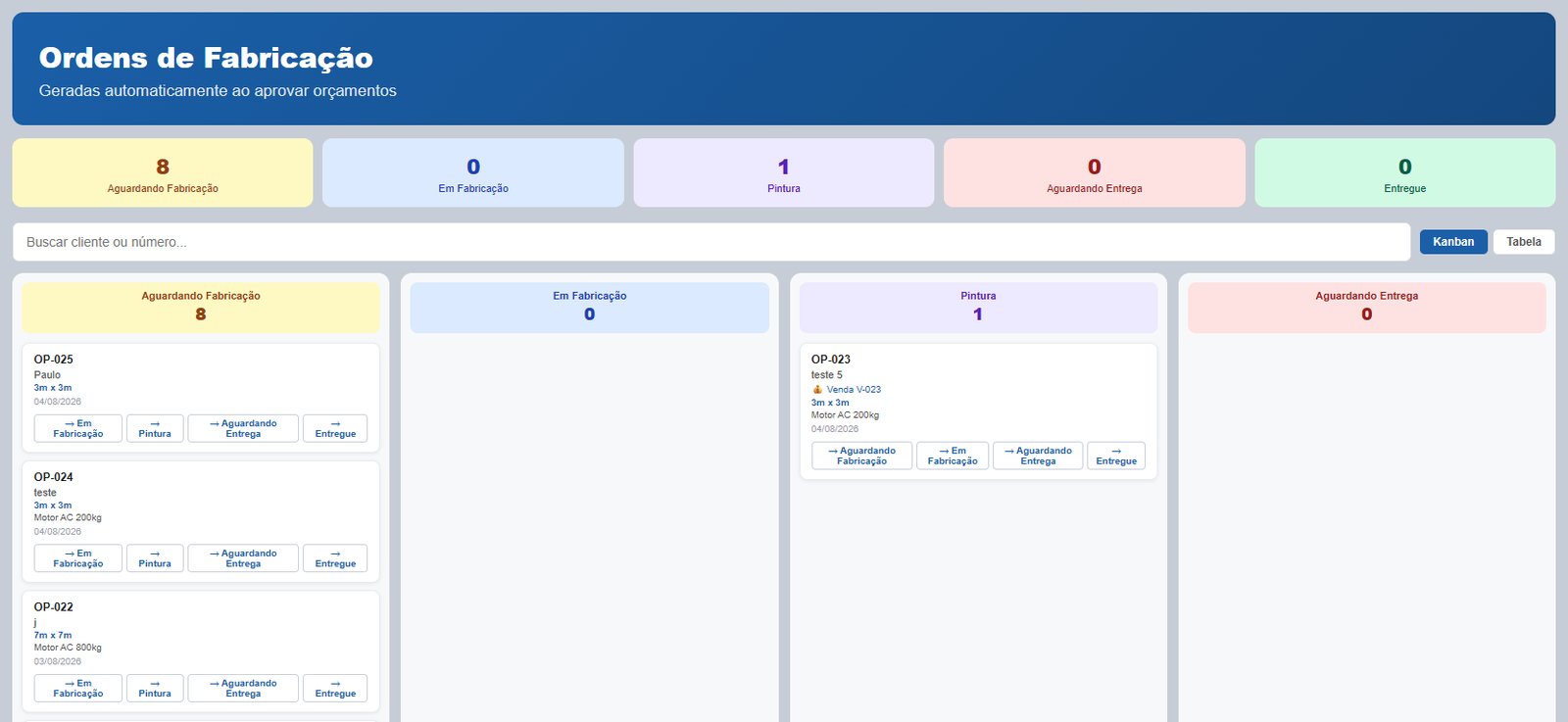Screen dimensions: 1568x722
Task: Click client name Paulo on OP-025
Action: click(x=47, y=375)
